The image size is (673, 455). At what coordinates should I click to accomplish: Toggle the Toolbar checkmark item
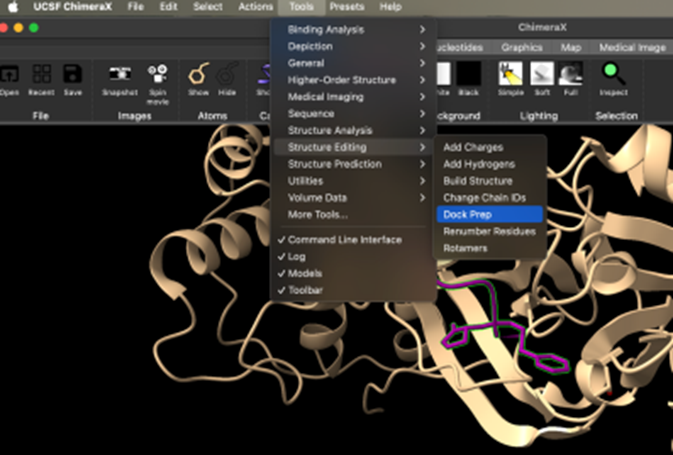354,290
